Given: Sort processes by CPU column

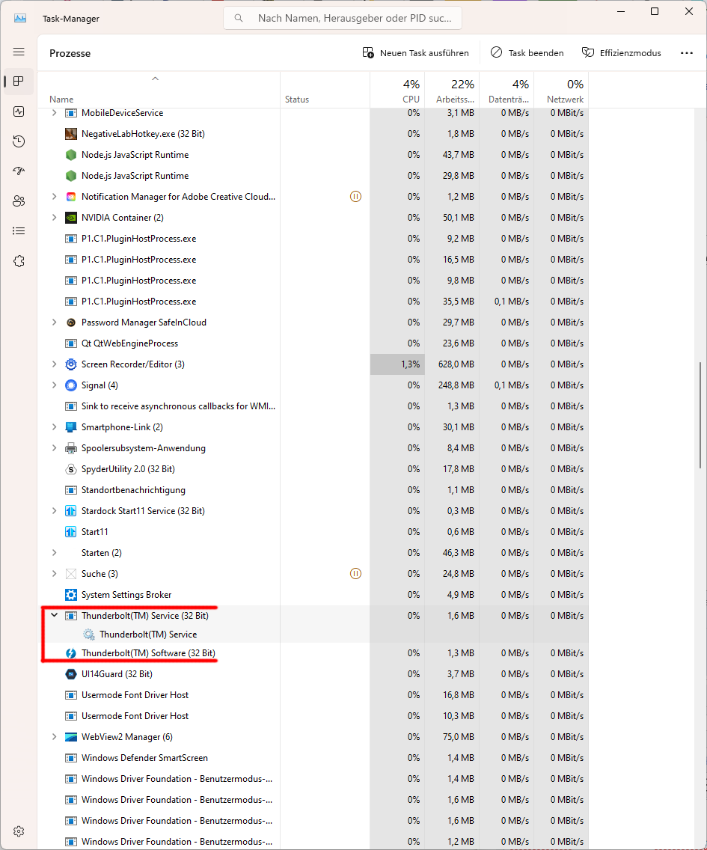Looking at the screenshot, I should (x=411, y=92).
